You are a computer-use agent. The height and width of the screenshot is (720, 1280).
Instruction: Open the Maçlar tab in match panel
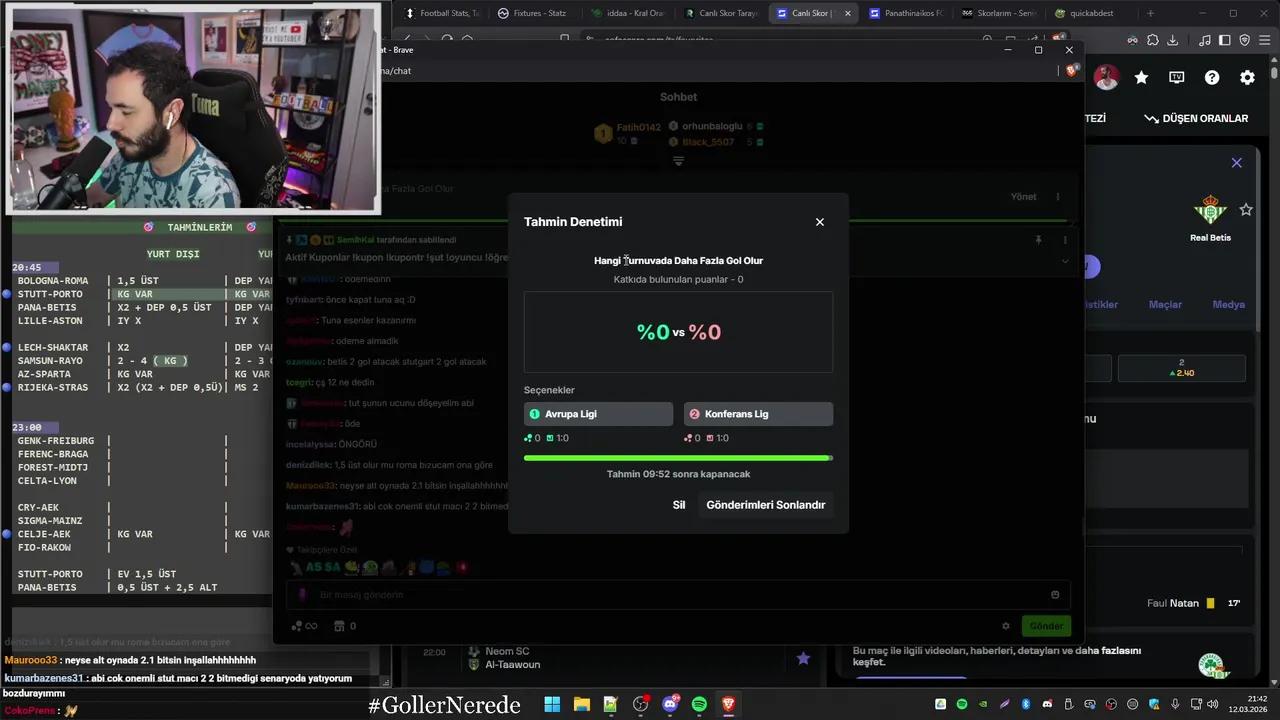click(x=1165, y=304)
